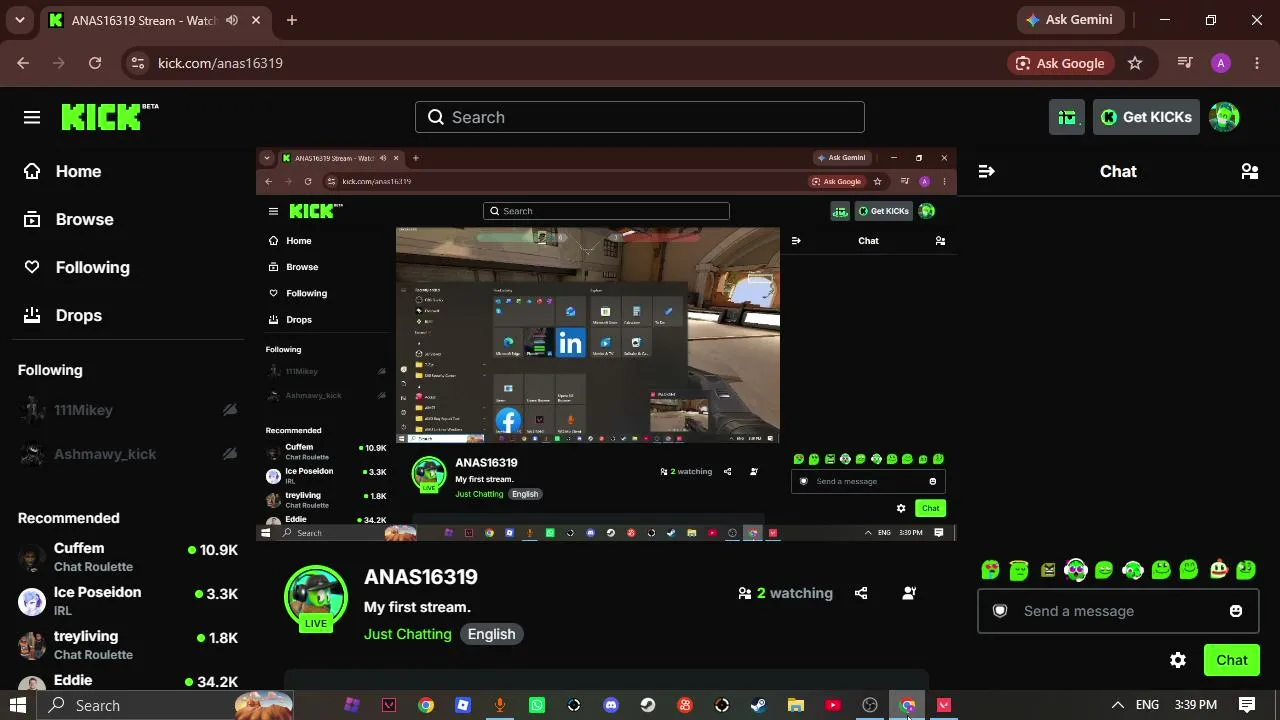1280x720 pixels.
Task: Open the chat users list icon
Action: tap(1249, 171)
